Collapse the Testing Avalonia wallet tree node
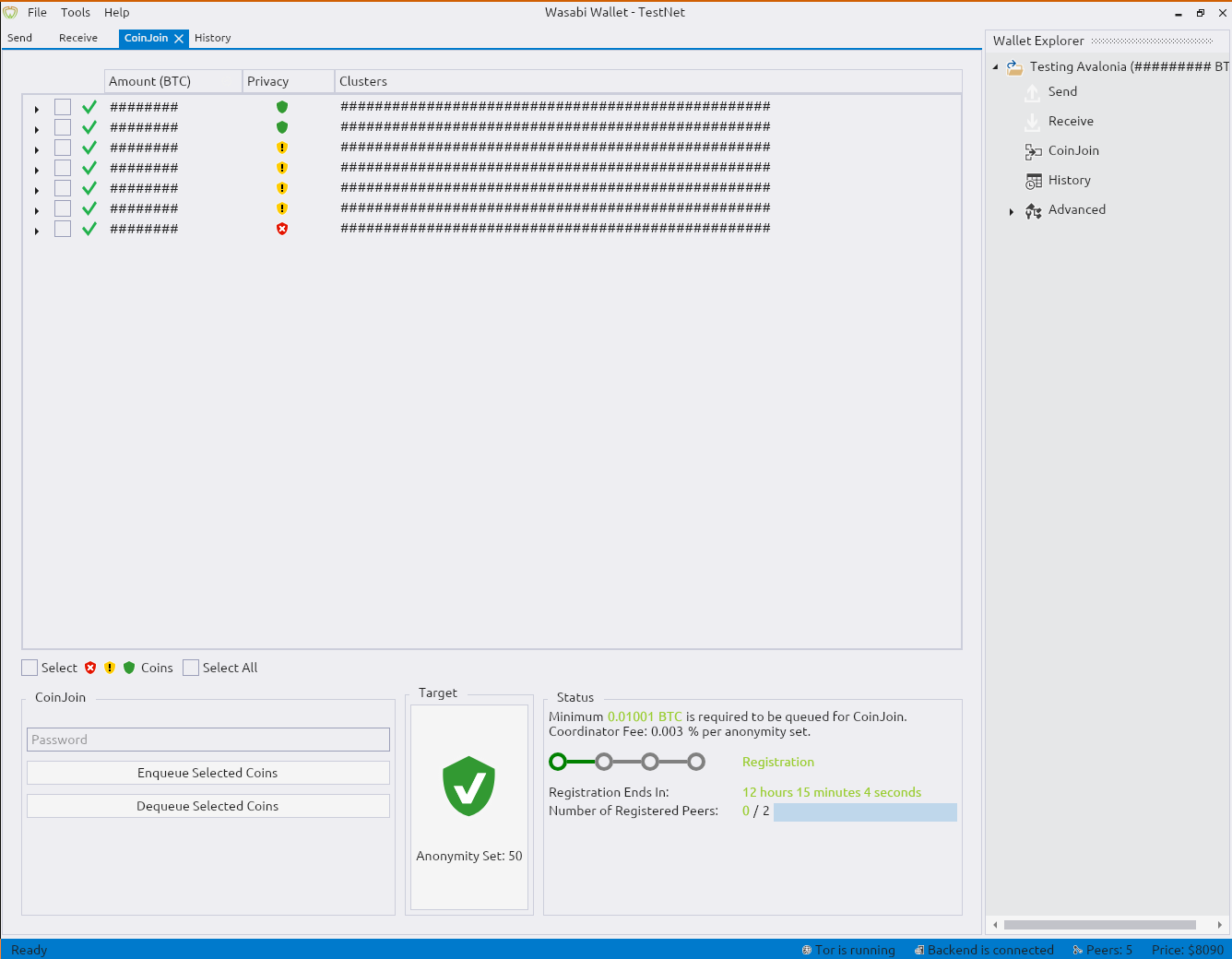Image resolution: width=1232 pixels, height=959 pixels. click(996, 67)
